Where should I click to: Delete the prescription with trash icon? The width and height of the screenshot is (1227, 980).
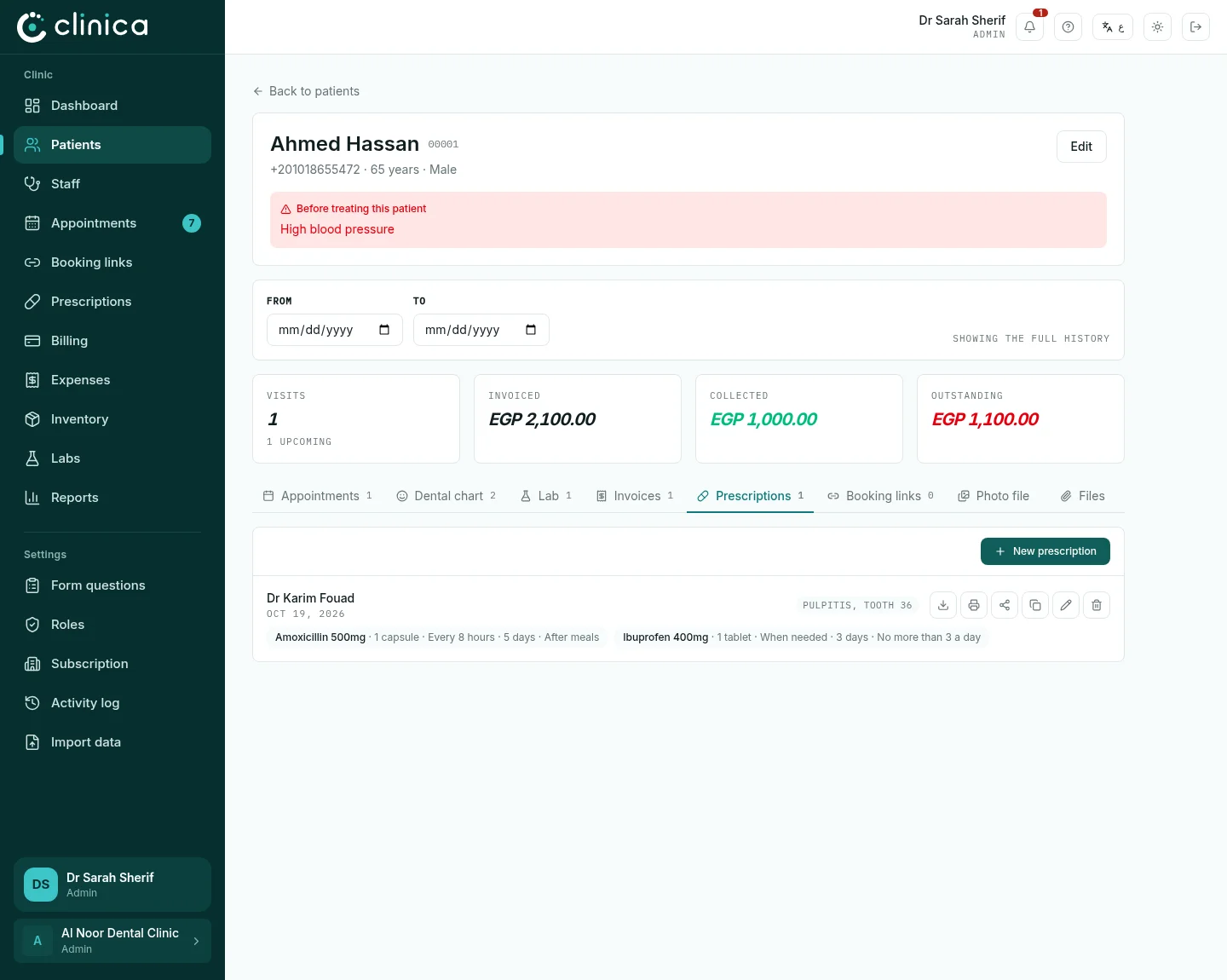point(1097,605)
